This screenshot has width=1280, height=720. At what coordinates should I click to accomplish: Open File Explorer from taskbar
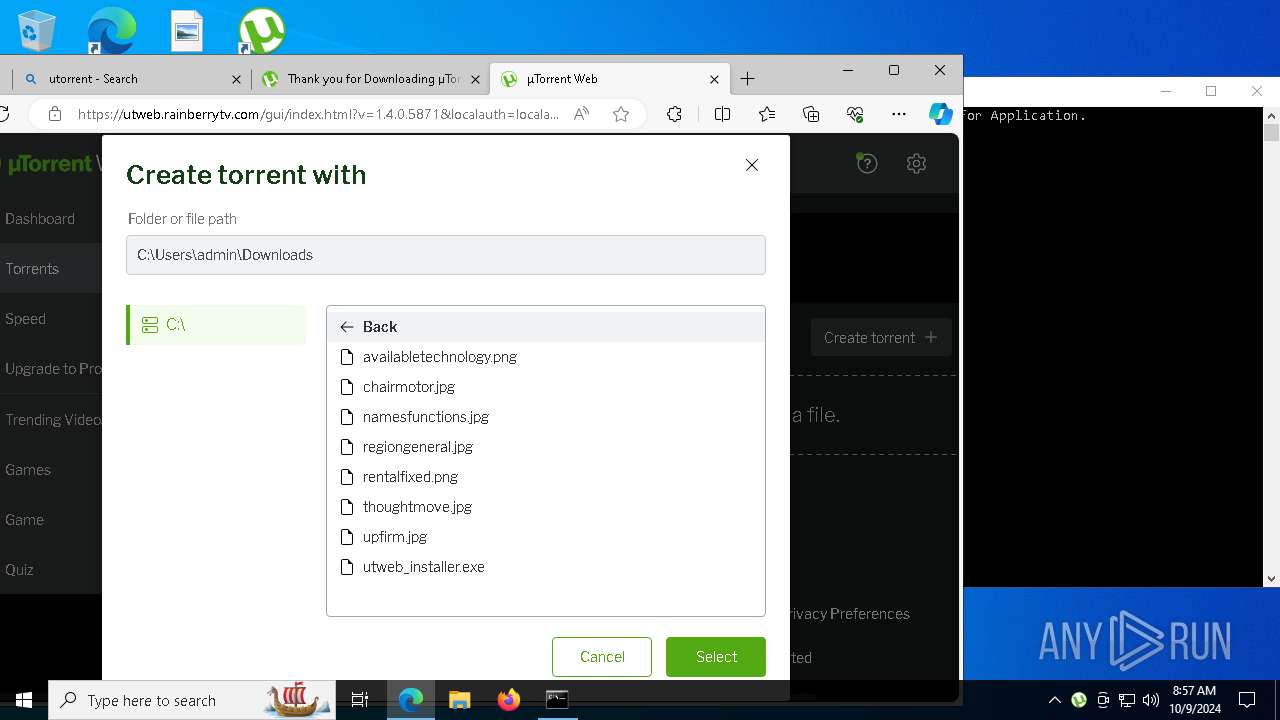(x=460, y=700)
